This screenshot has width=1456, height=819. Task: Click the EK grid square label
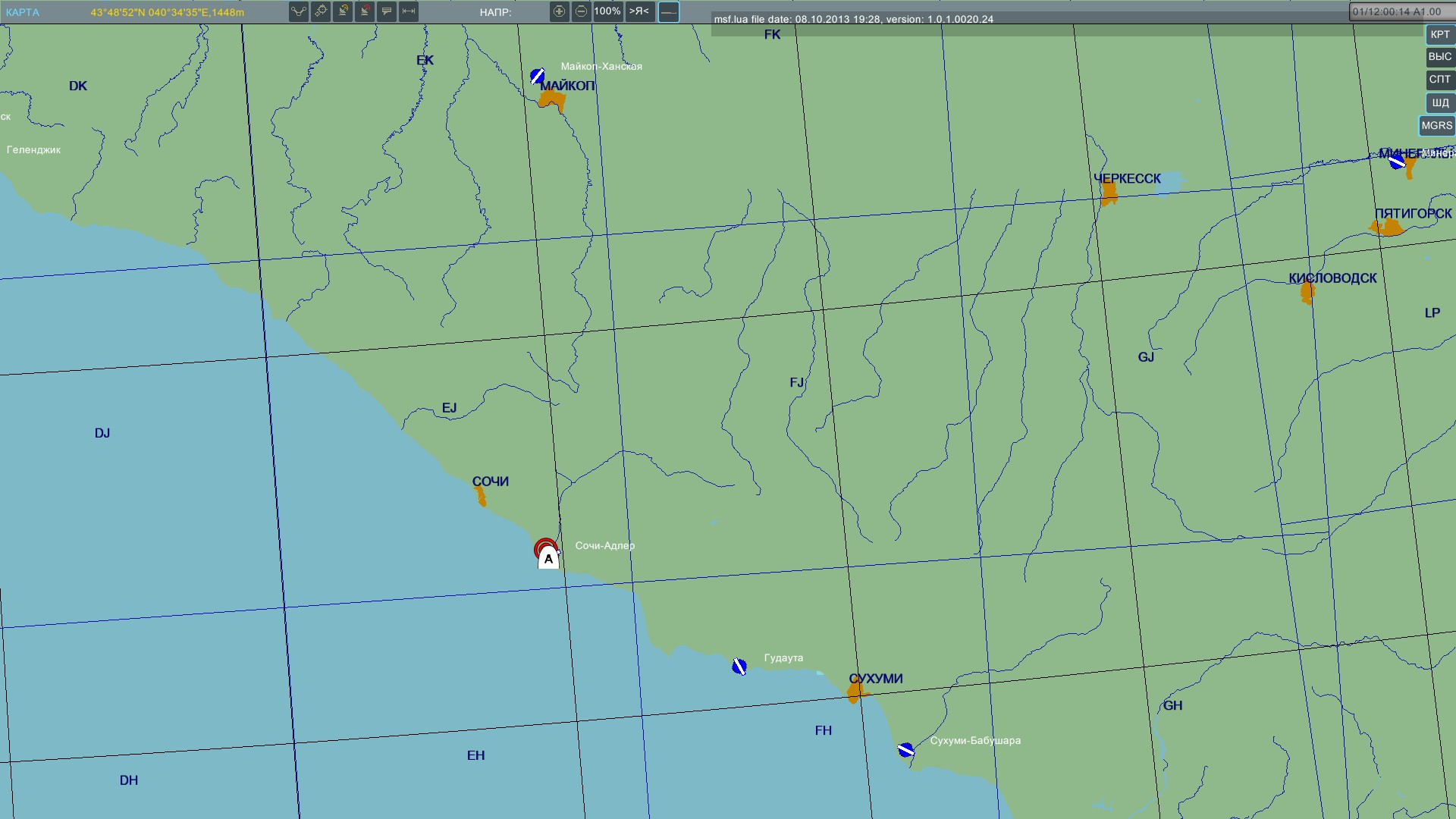coord(425,60)
